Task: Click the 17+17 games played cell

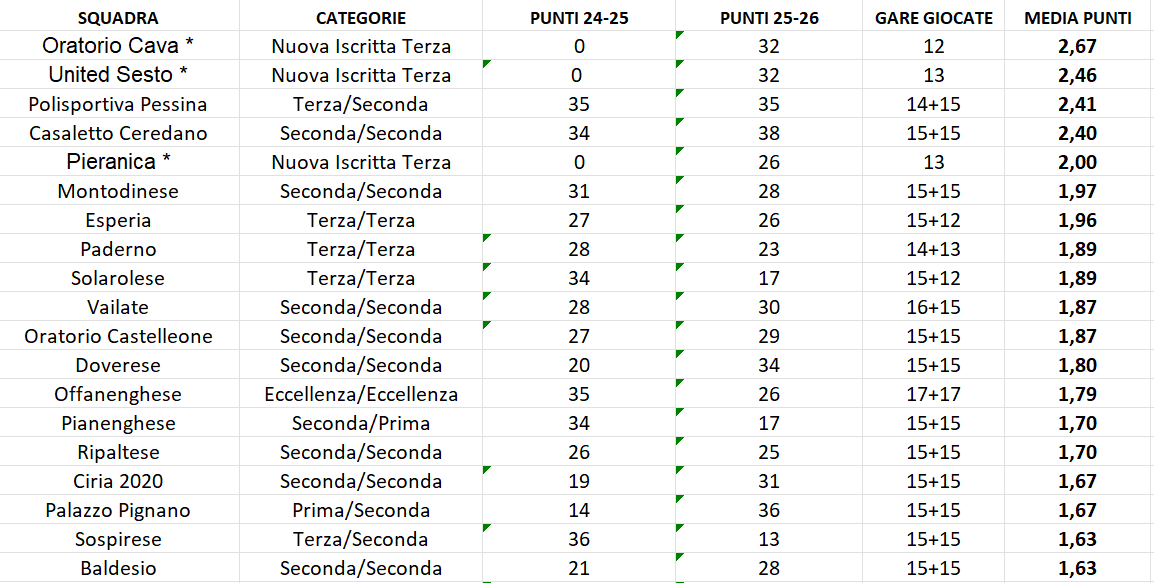Action: coord(933,394)
